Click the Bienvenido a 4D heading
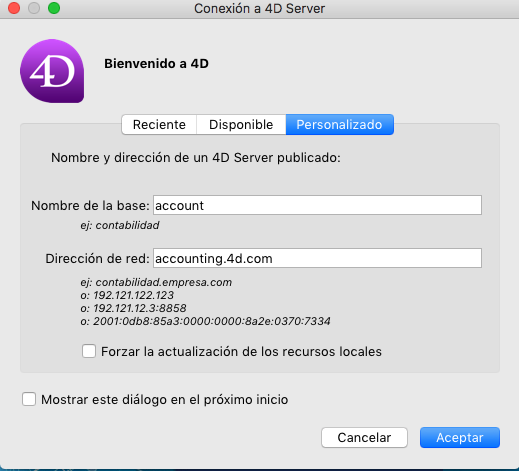This screenshot has width=519, height=471. click(156, 63)
